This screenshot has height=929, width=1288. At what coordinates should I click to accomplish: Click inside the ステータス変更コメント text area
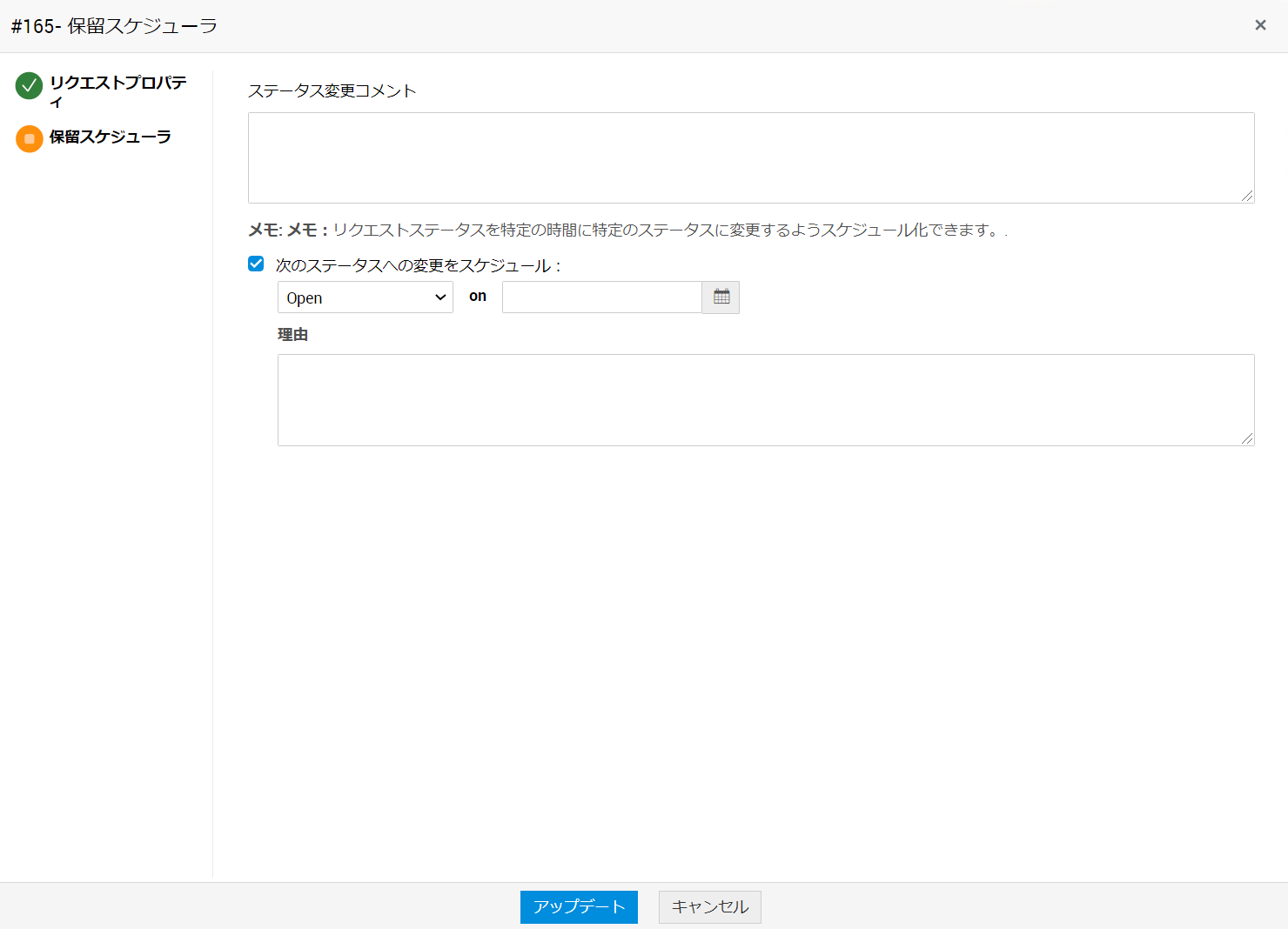[x=750, y=157]
